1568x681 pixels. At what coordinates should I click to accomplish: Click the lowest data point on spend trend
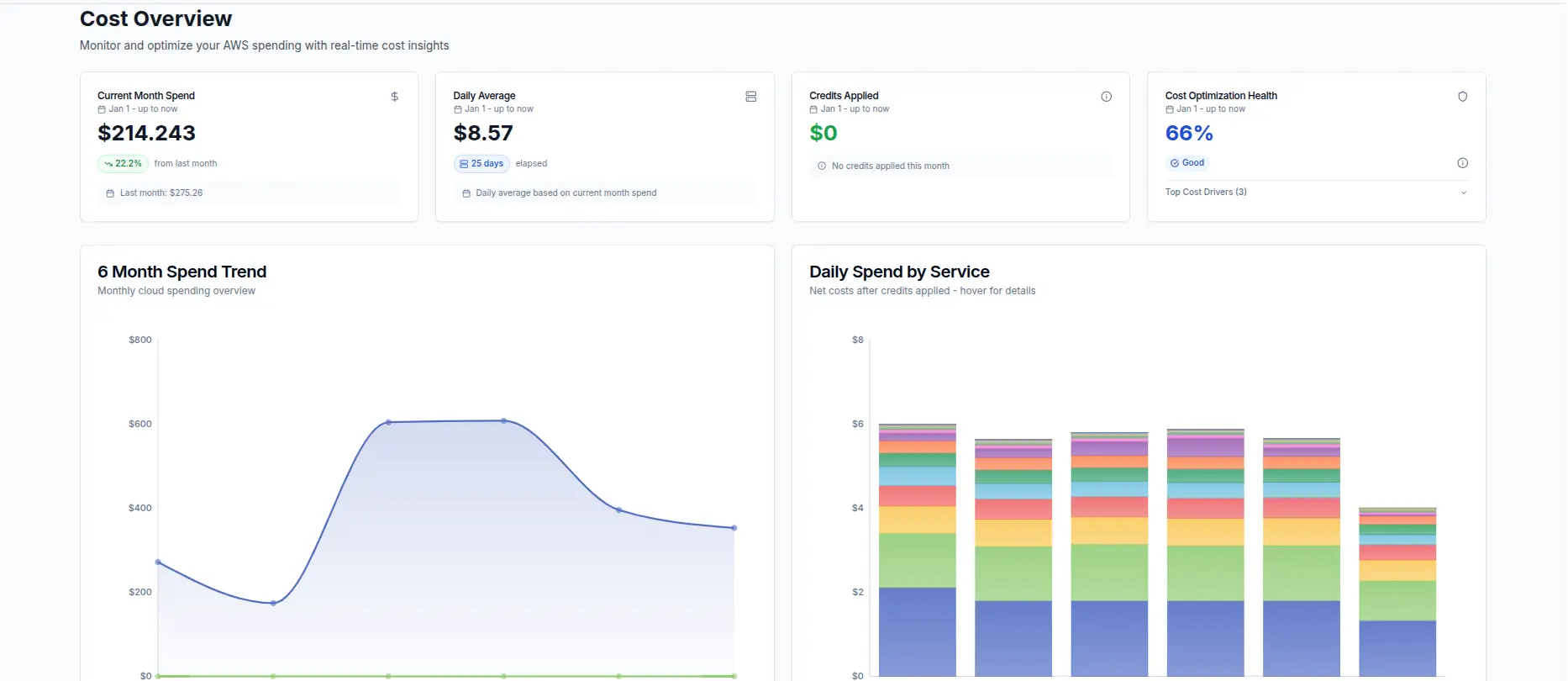[x=273, y=603]
